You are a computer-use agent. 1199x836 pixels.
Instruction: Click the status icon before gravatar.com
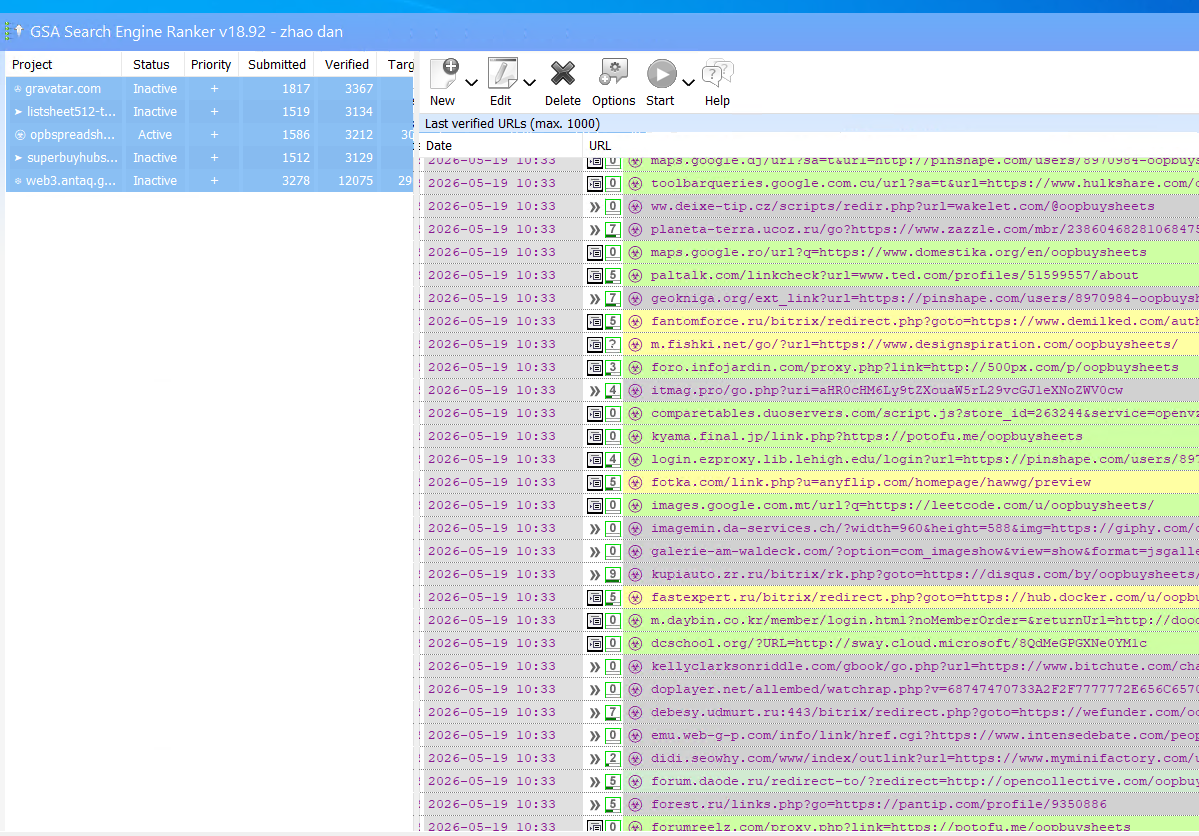pyautogui.click(x=18, y=89)
